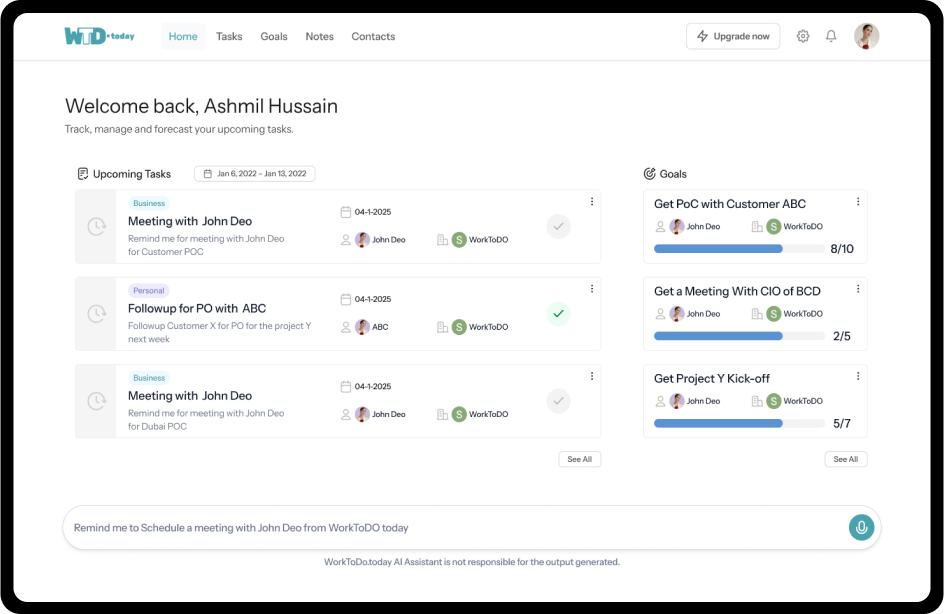Screen dimensions: 944x614
Task: Go to the Contacts tab
Action: click(373, 36)
